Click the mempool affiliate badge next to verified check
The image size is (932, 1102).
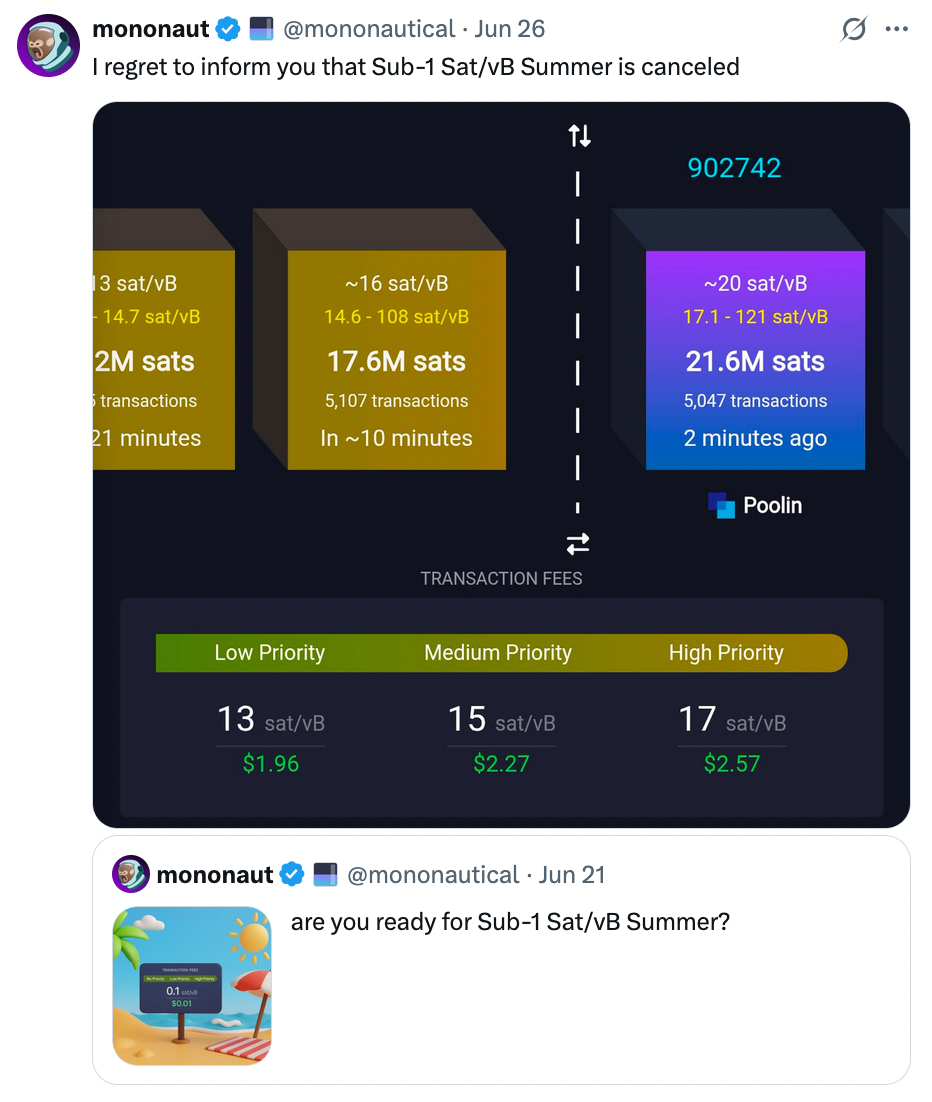click(261, 29)
